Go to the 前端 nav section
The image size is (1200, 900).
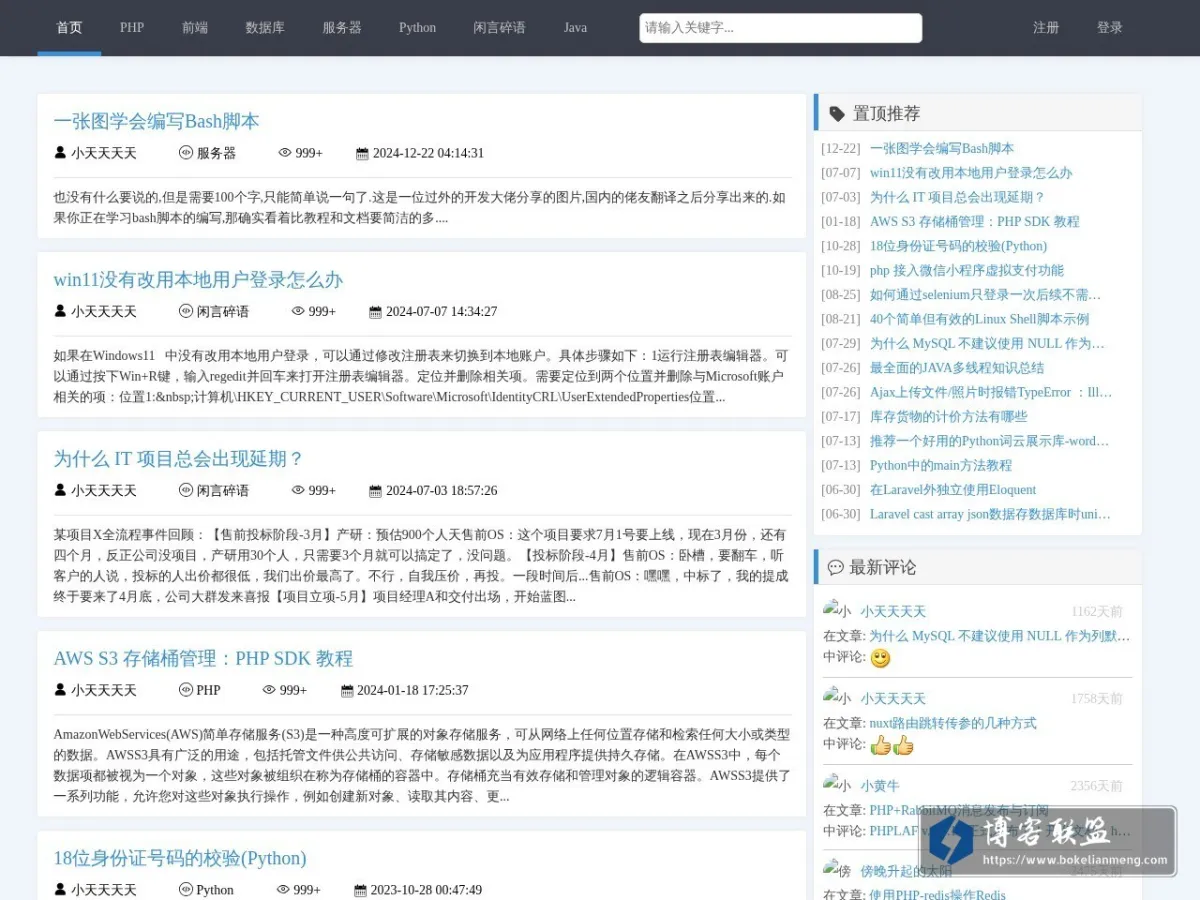pyautogui.click(x=195, y=27)
